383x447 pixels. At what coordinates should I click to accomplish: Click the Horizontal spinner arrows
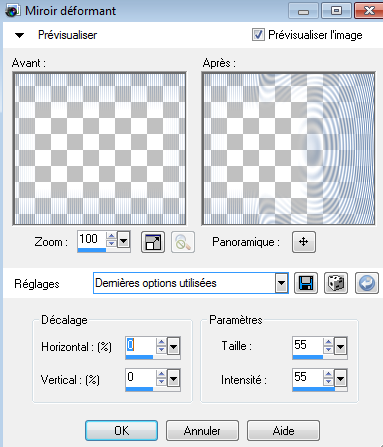[161, 346]
